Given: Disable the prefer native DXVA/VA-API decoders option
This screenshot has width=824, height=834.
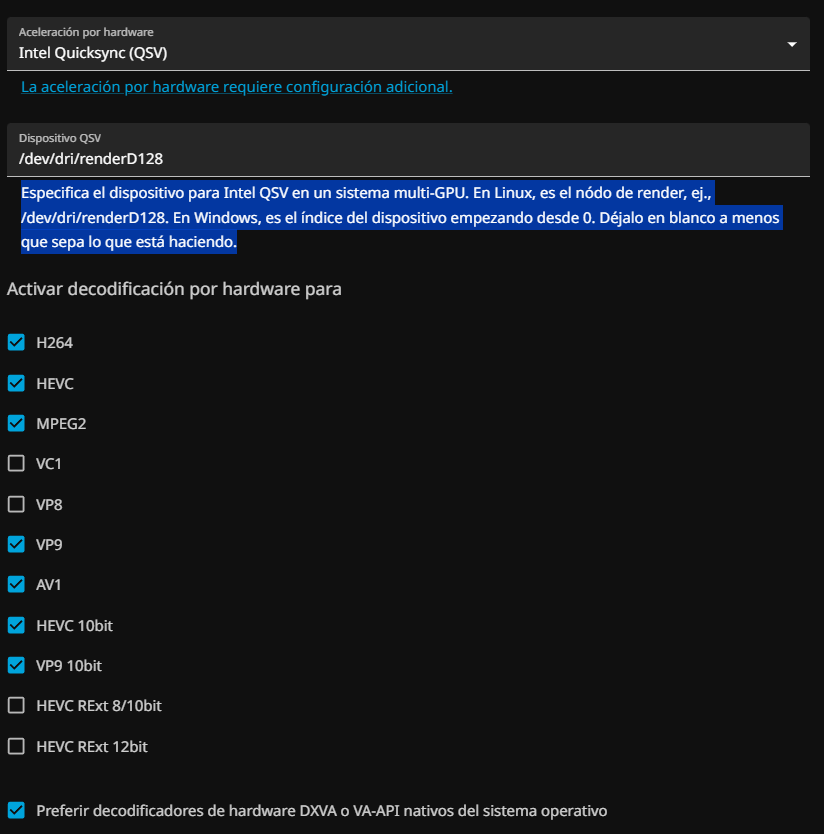Looking at the screenshot, I should (x=16, y=810).
